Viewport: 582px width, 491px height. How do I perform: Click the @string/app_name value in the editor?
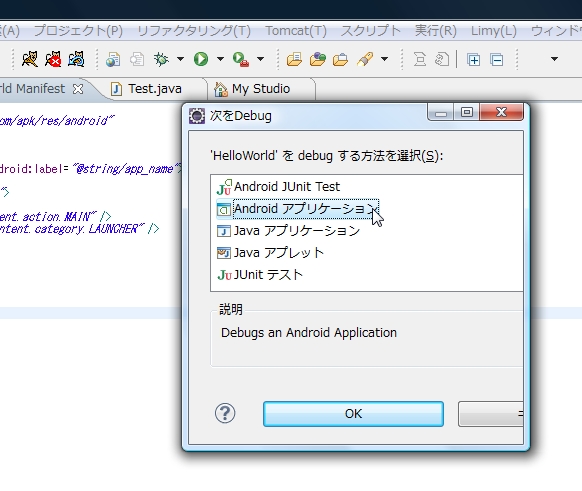coord(127,169)
